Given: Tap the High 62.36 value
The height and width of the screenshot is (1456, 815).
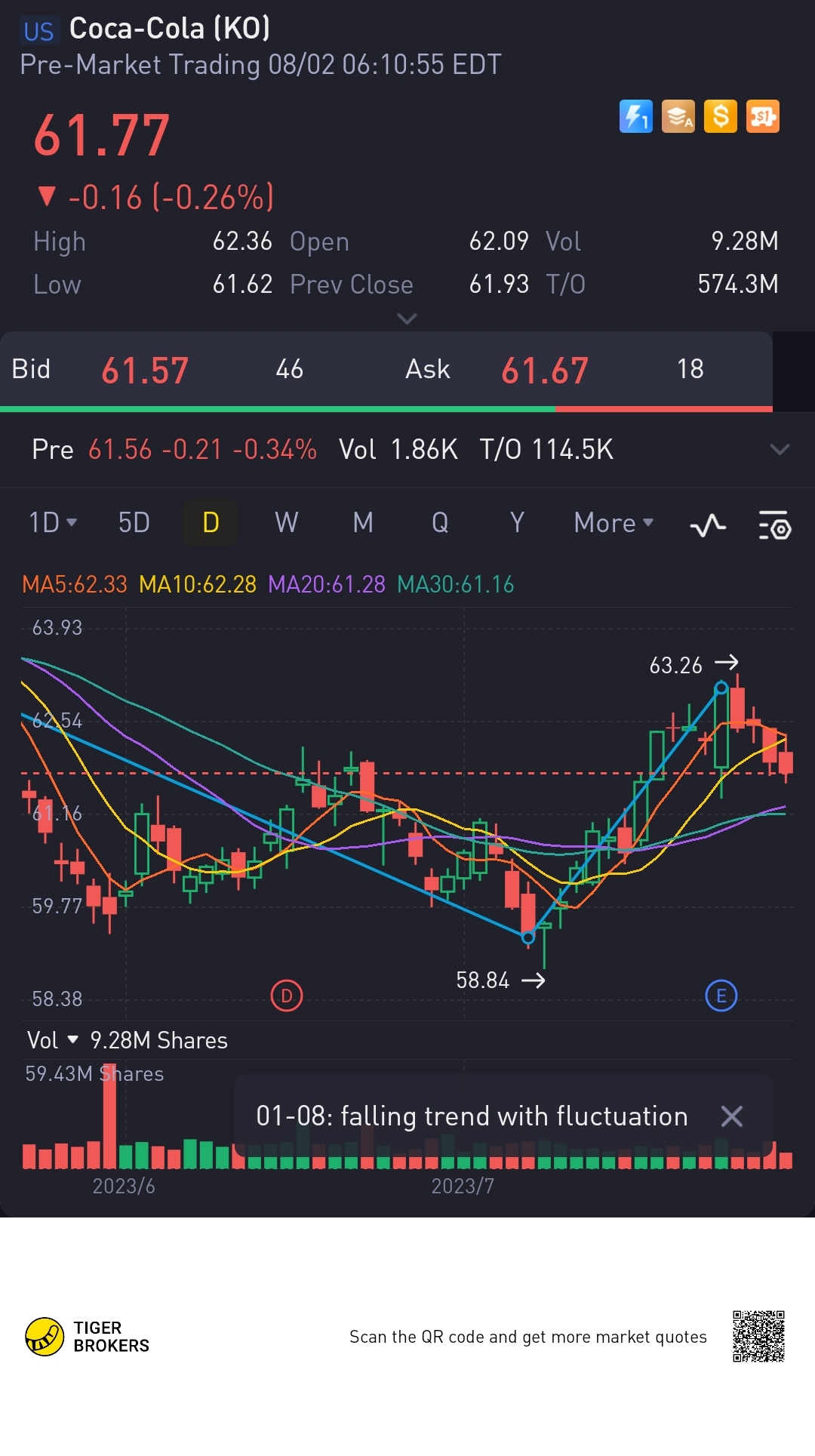Looking at the screenshot, I should [242, 242].
